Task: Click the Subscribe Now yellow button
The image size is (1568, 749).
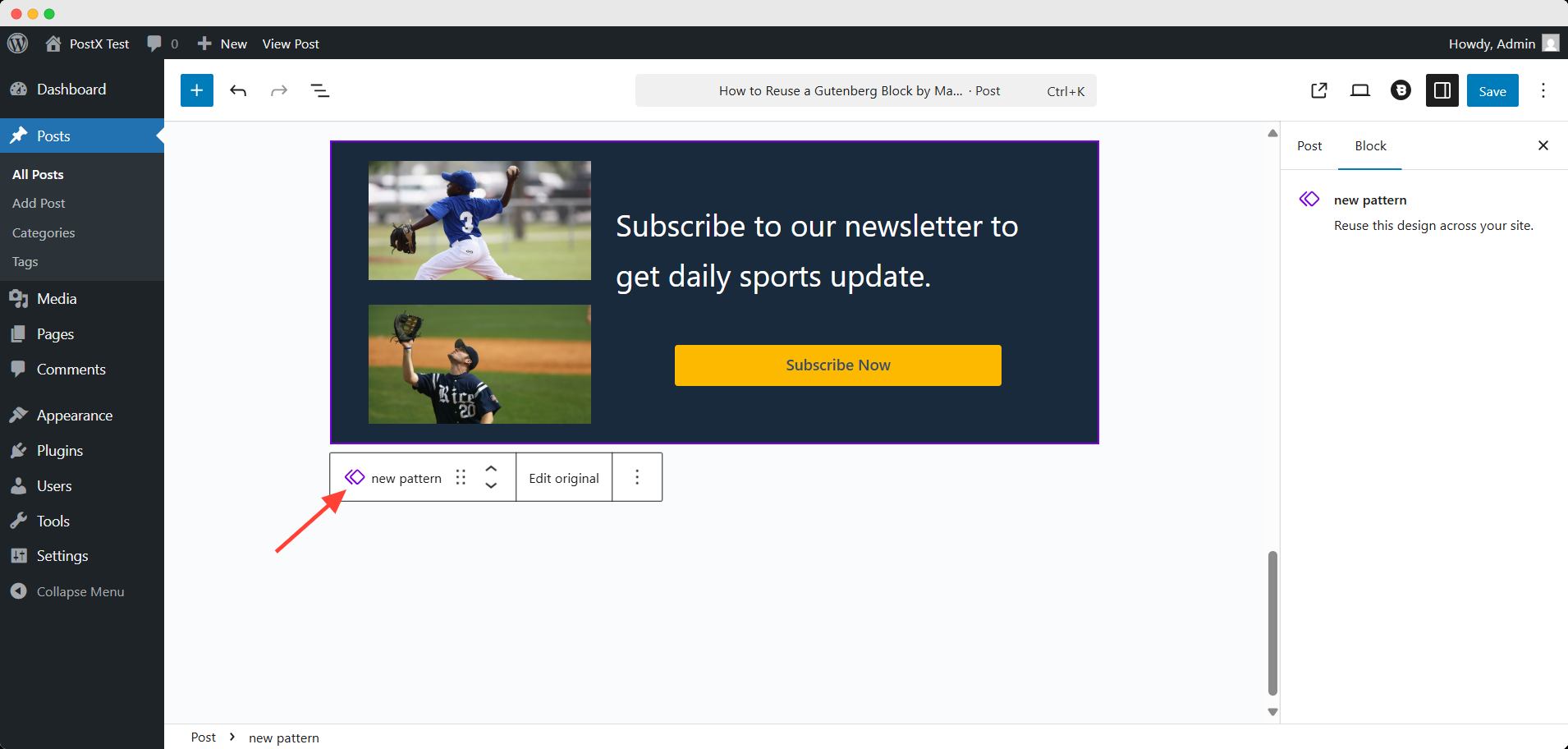Action: 837,365
